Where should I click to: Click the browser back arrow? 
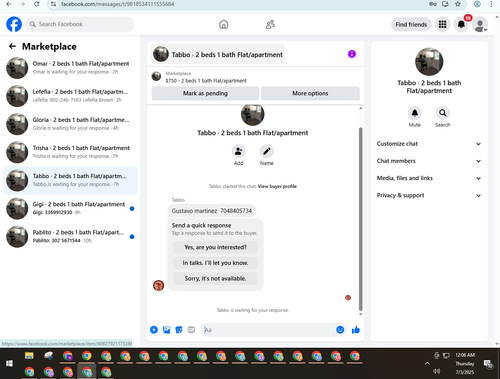[9, 4]
